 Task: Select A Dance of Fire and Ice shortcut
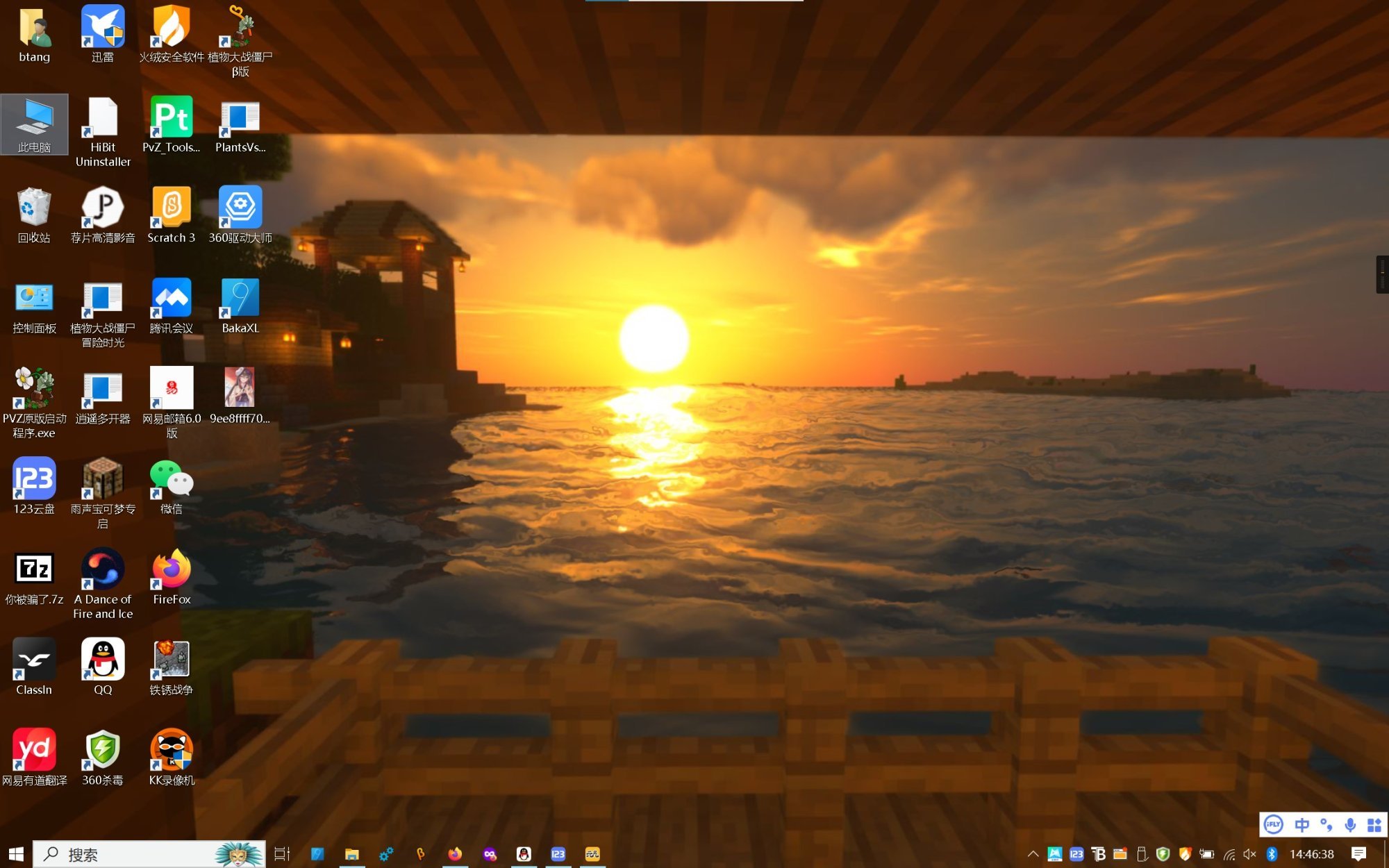103,584
